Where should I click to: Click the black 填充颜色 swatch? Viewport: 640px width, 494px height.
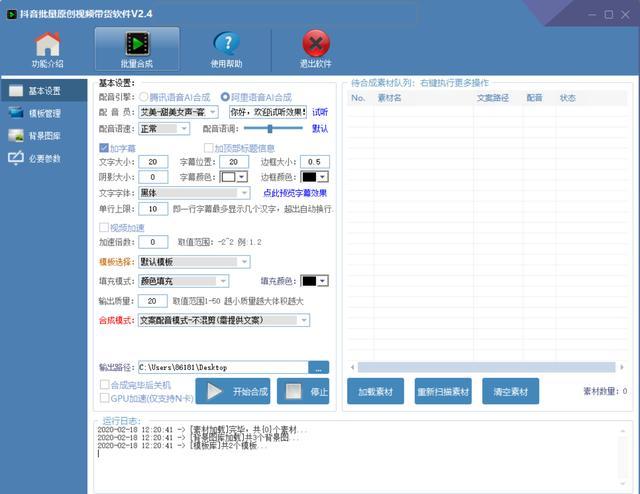coord(309,281)
